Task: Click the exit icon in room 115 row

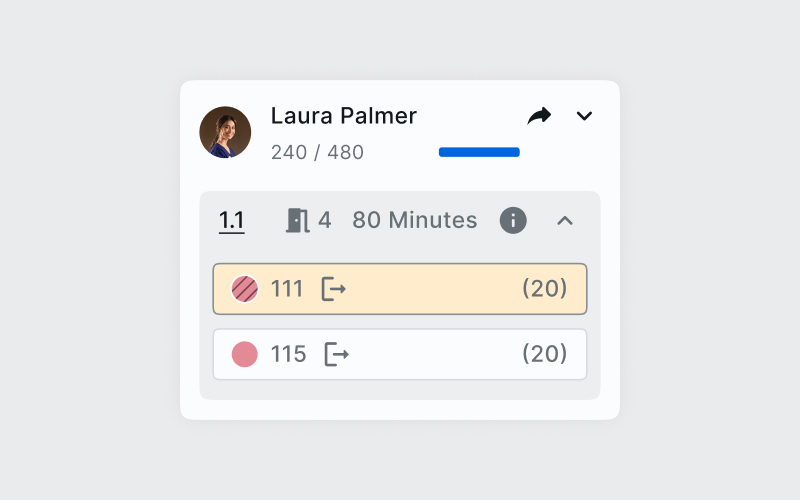Action: pos(337,354)
